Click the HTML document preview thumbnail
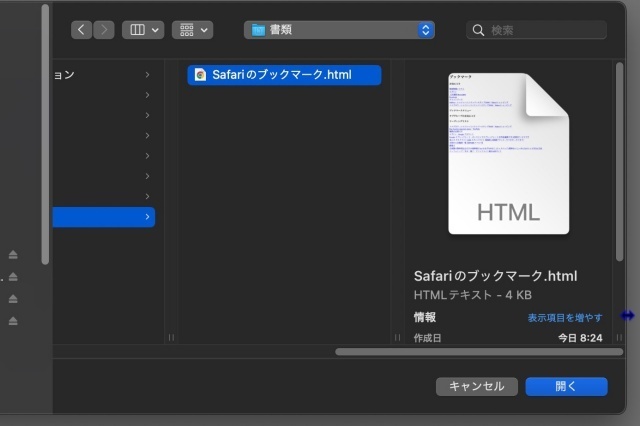This screenshot has height=426, width=640. click(x=508, y=154)
